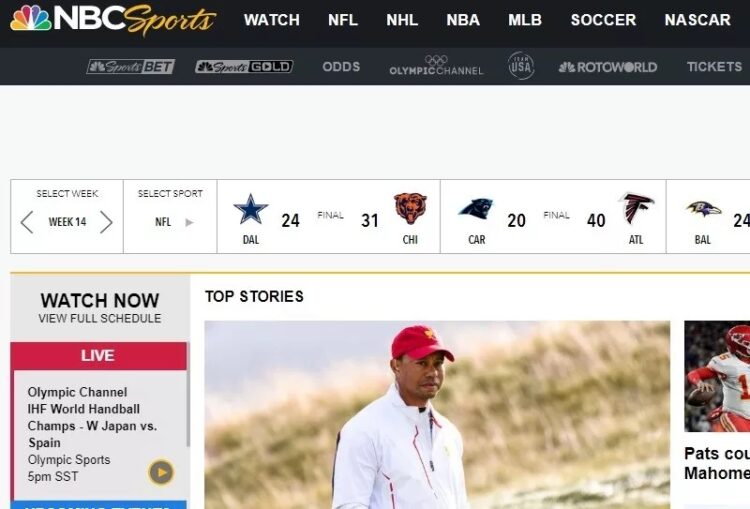
Task: Expand the Select Sport NFL dropdown
Action: coord(174,222)
